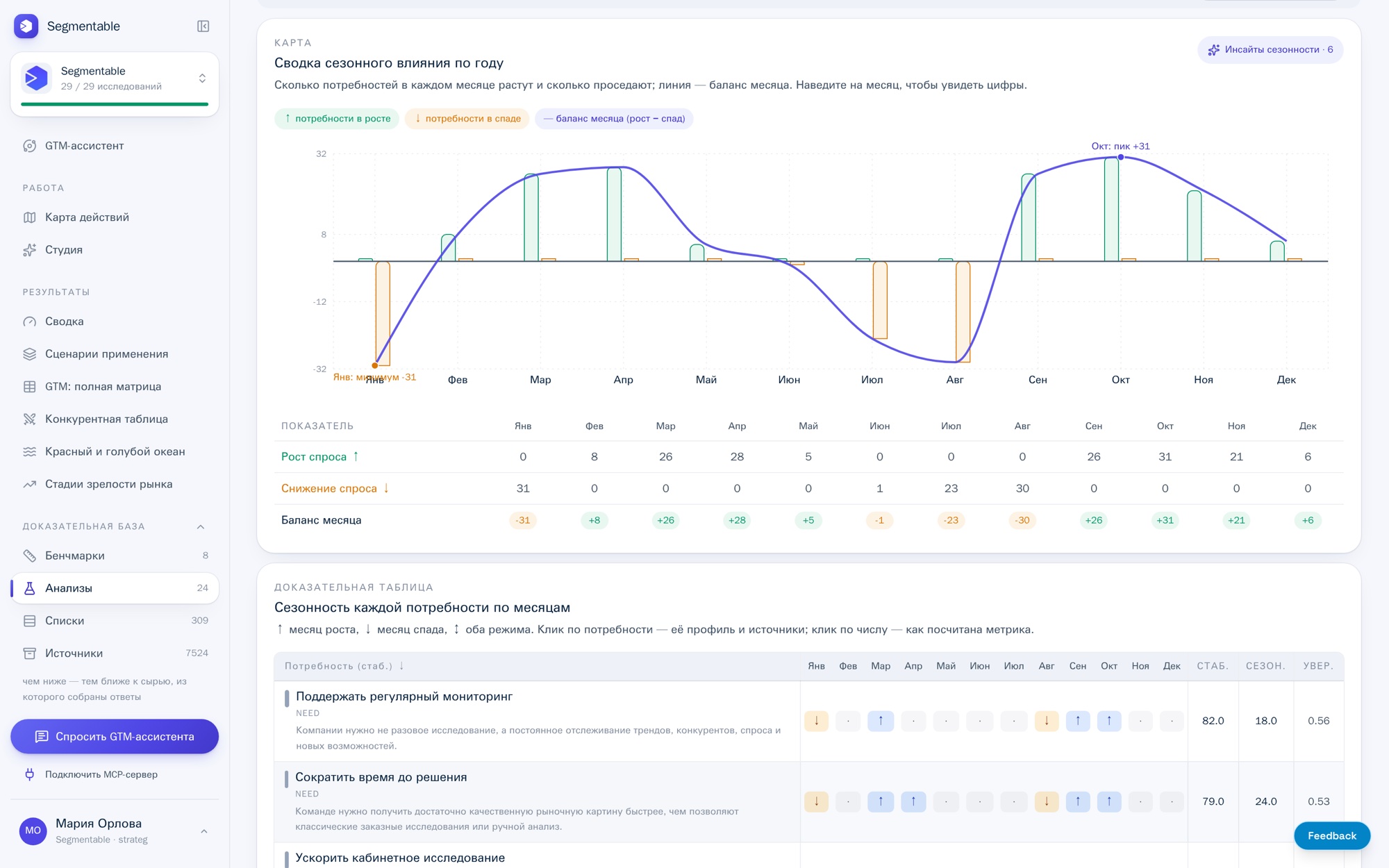Click the sparkle icon in Инсайты сезонности

coord(1214,50)
